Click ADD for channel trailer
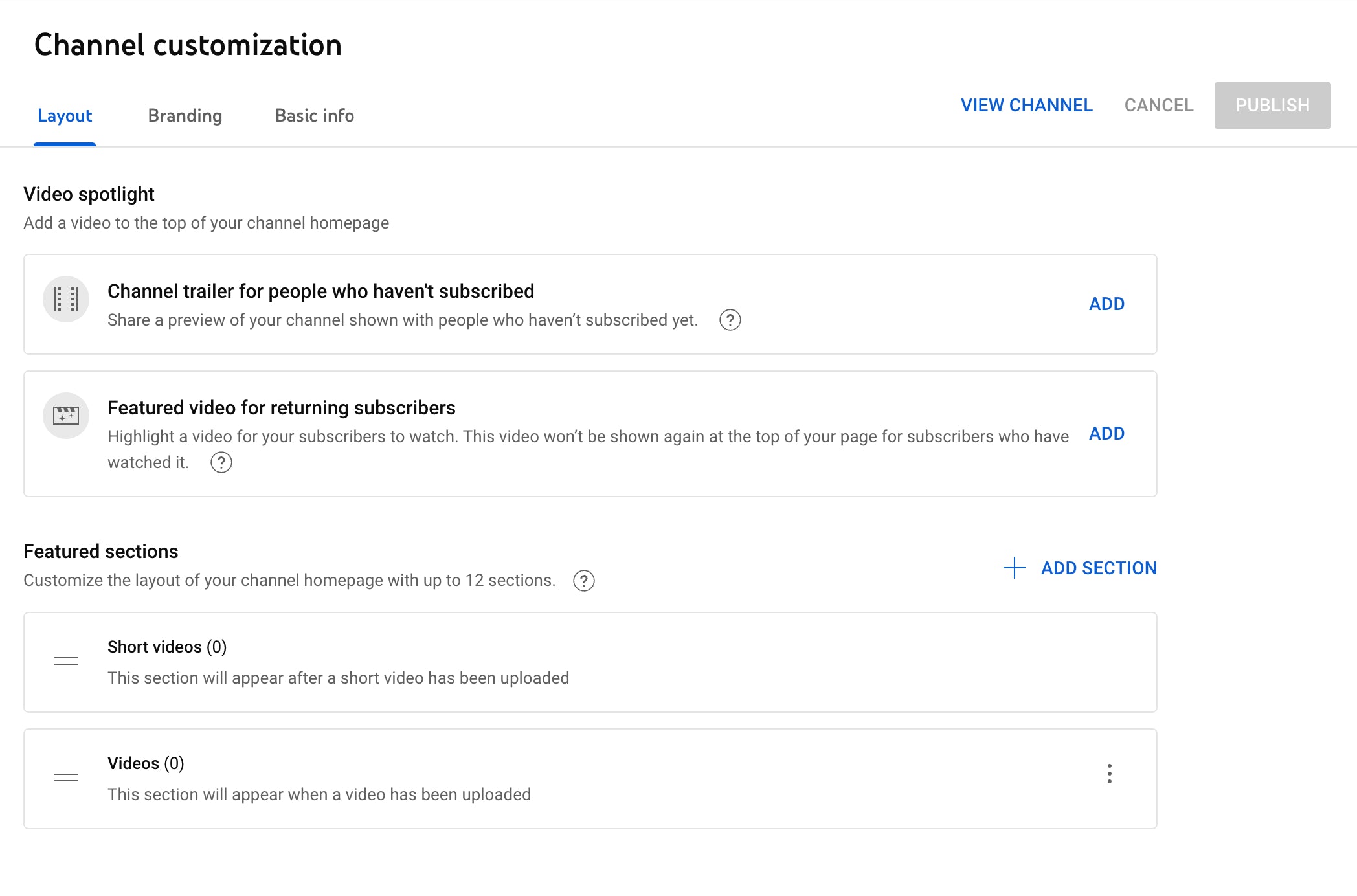 coord(1106,303)
